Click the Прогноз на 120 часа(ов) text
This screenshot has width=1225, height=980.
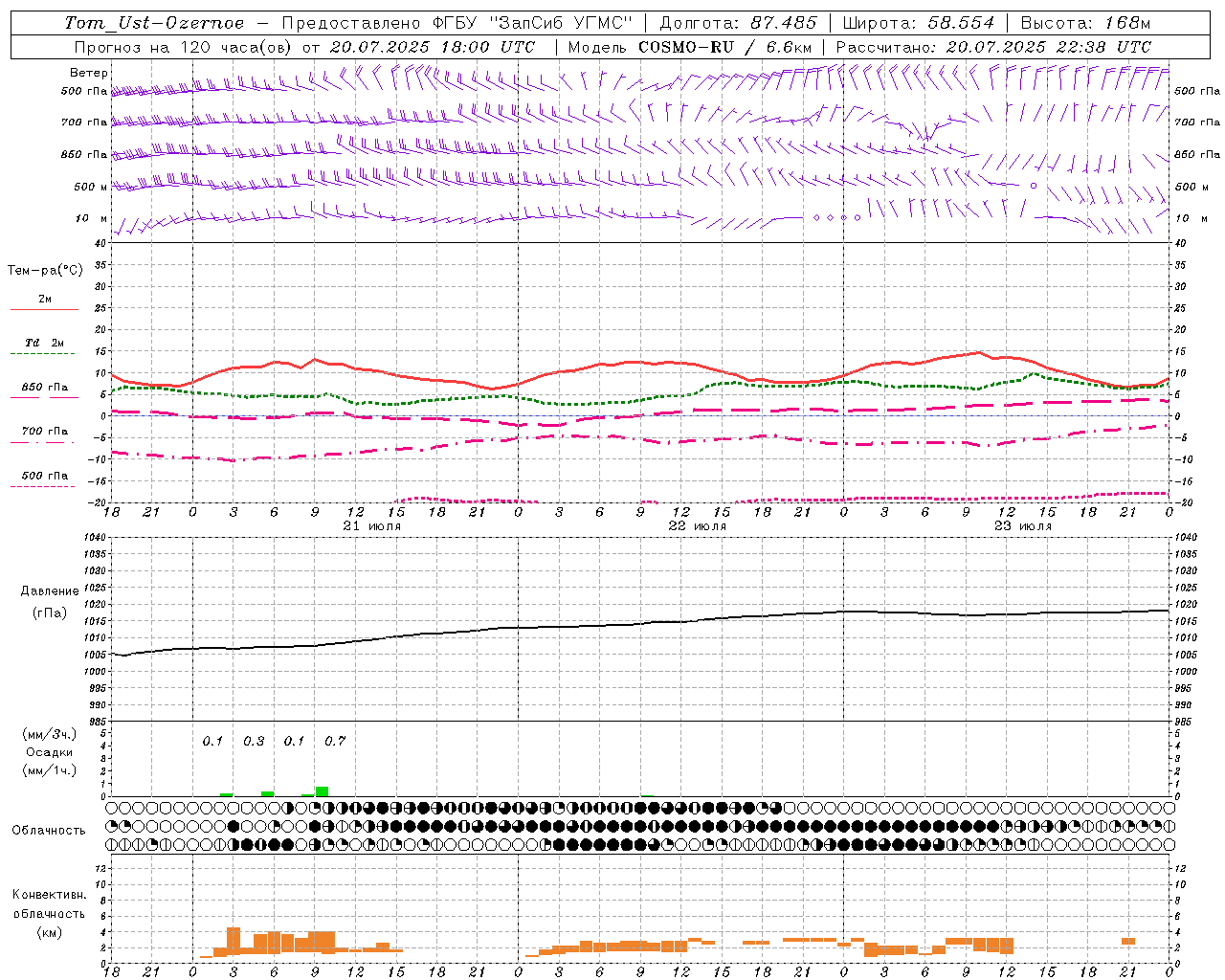click(x=184, y=47)
